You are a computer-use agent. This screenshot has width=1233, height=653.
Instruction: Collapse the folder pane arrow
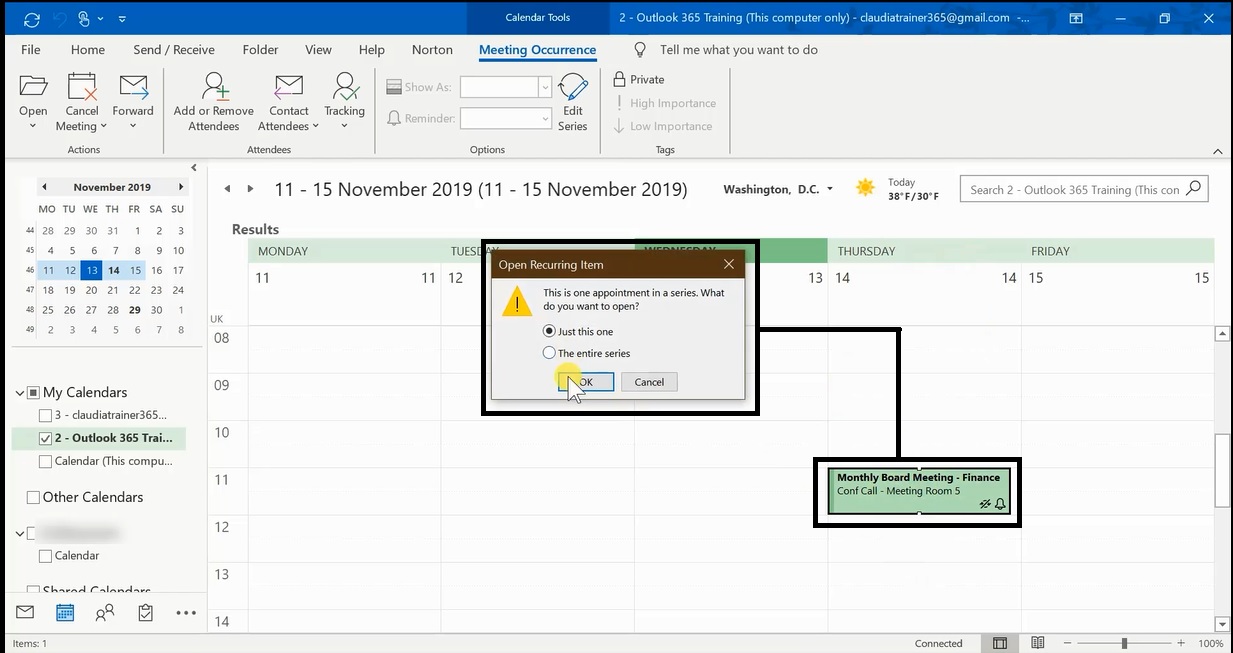coord(194,167)
